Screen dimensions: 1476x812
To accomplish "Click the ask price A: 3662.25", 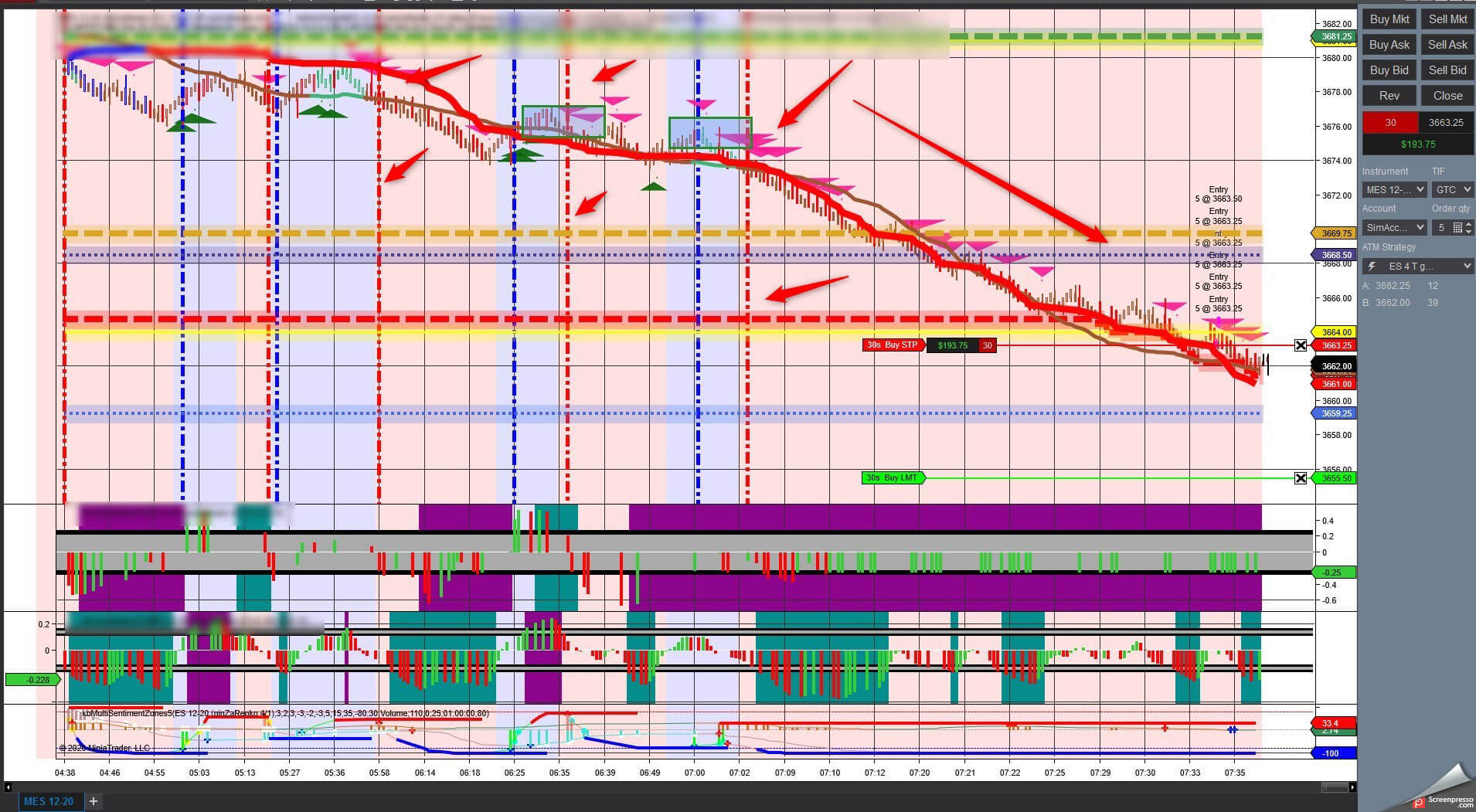I will pyautogui.click(x=1388, y=286).
